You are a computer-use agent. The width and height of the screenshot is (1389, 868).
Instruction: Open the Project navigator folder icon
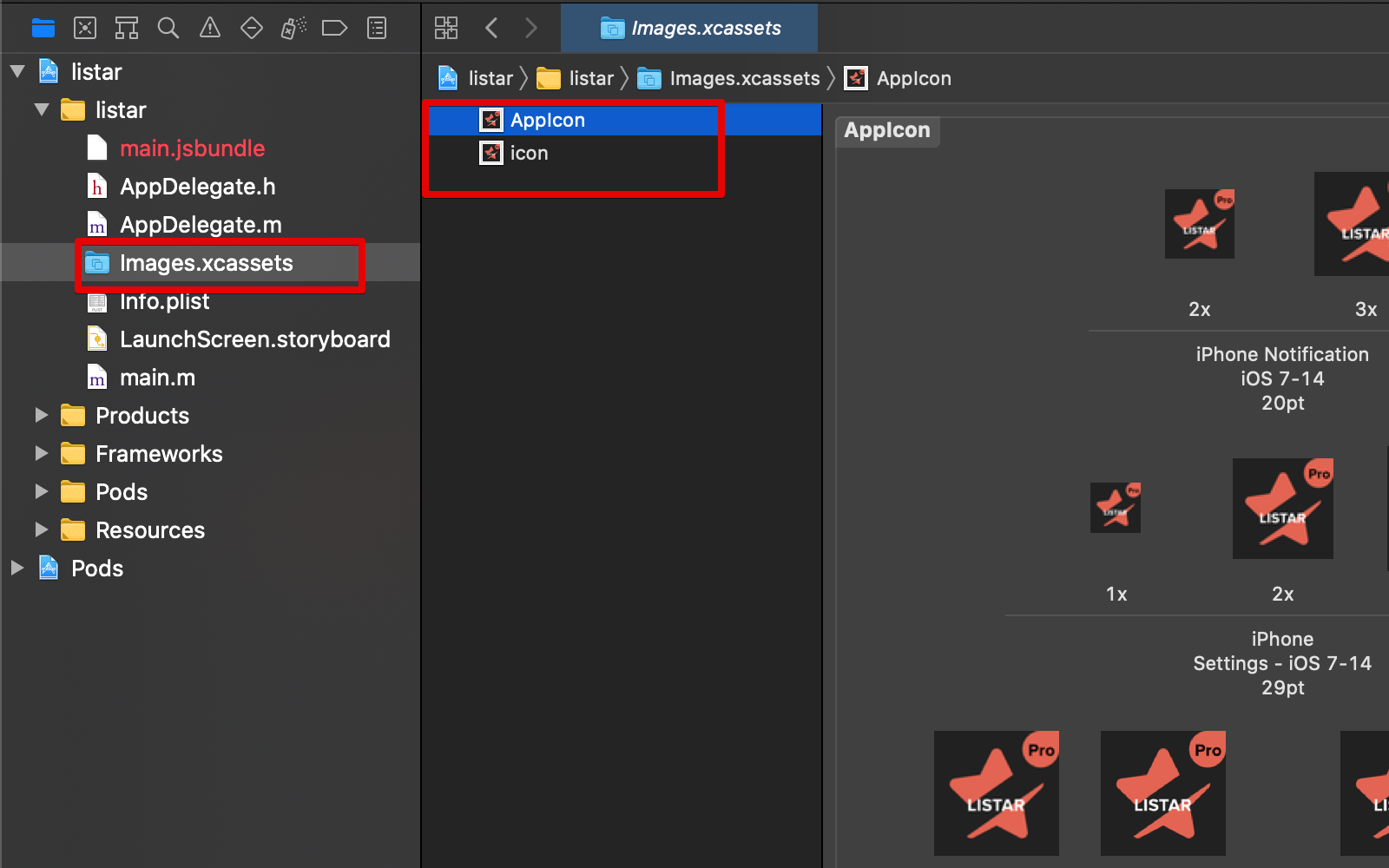tap(43, 29)
